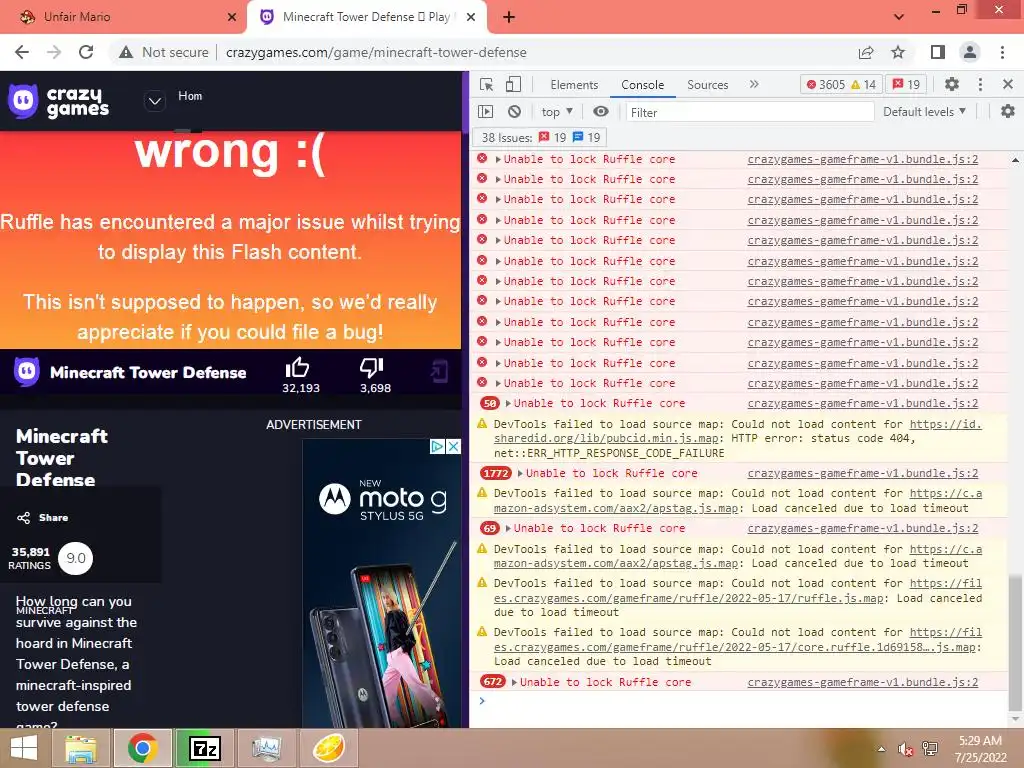Image resolution: width=1024 pixels, height=768 pixels.
Task: Expand the error grouped with count 1772
Action: click(x=520, y=473)
